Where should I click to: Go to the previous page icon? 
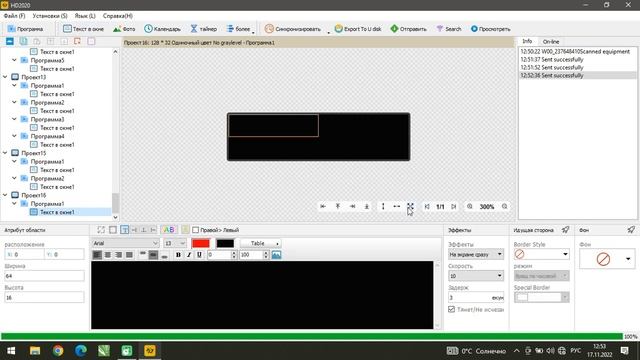click(x=427, y=207)
